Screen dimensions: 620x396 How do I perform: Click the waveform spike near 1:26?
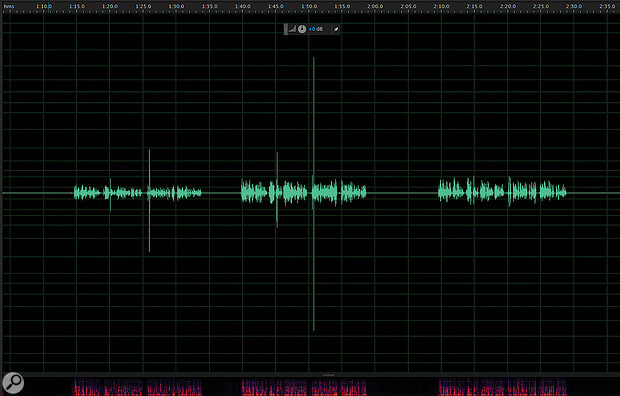pyautogui.click(x=149, y=201)
